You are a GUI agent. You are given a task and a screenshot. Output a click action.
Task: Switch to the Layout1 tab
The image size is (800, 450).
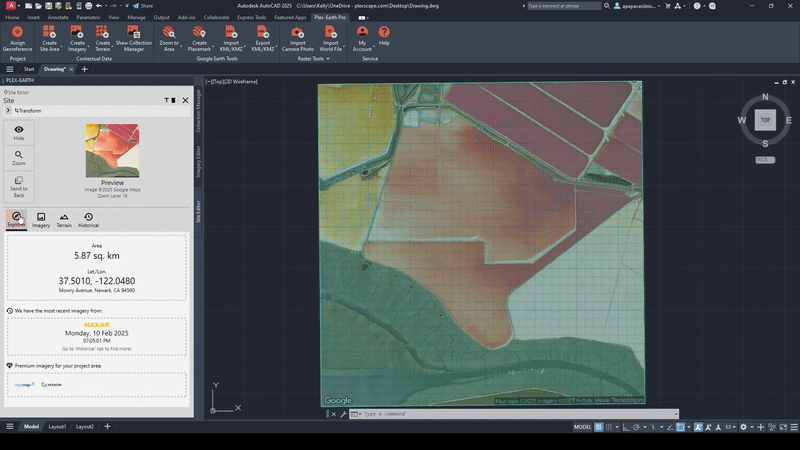coord(57,427)
